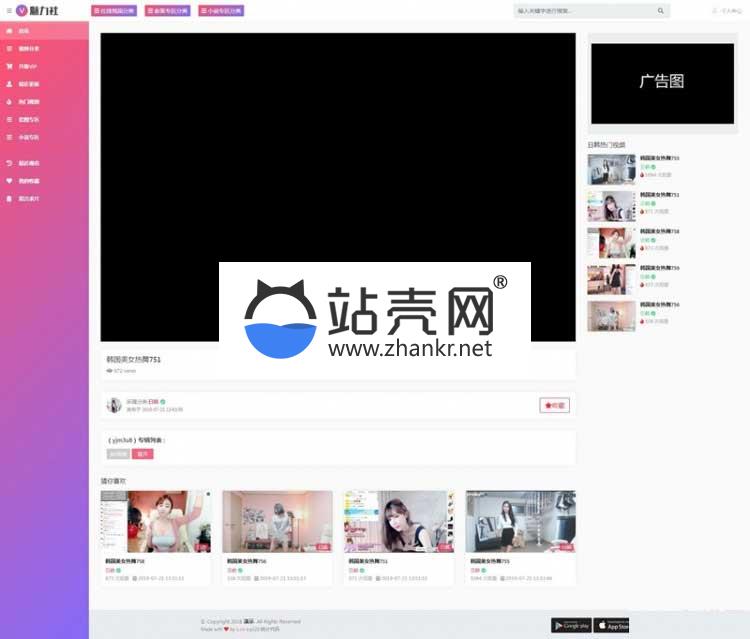The image size is (750, 639).
Task: Click the history icon in sidebar
Action: (x=9, y=162)
